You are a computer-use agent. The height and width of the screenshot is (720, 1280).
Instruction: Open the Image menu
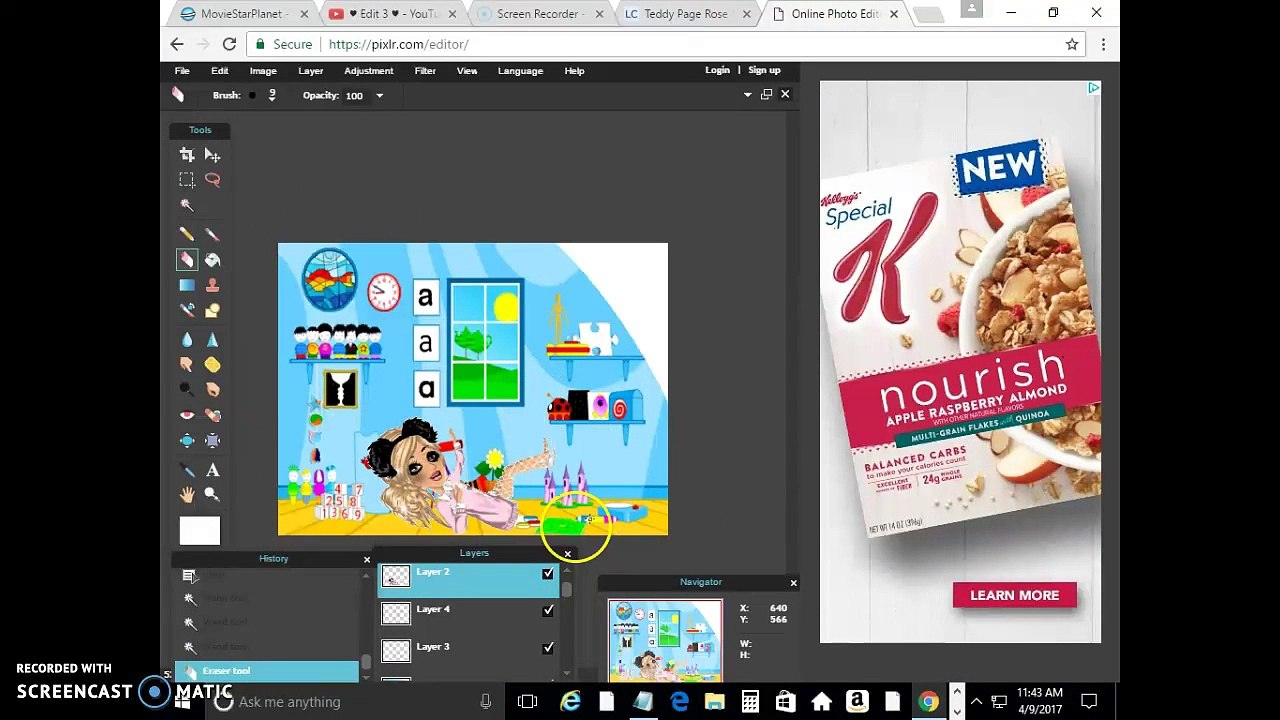click(263, 71)
